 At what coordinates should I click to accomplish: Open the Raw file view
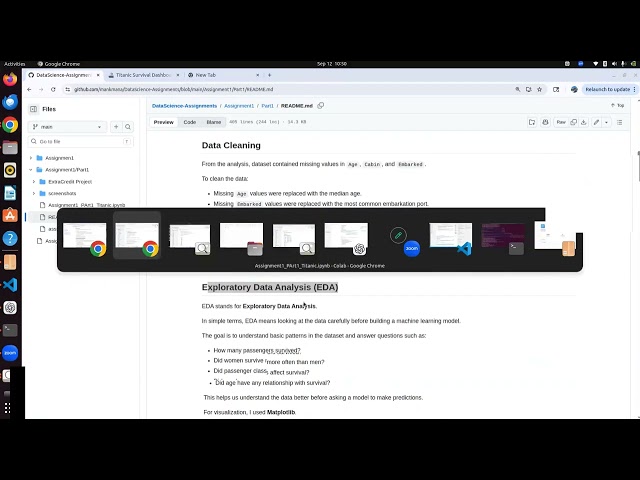561,122
